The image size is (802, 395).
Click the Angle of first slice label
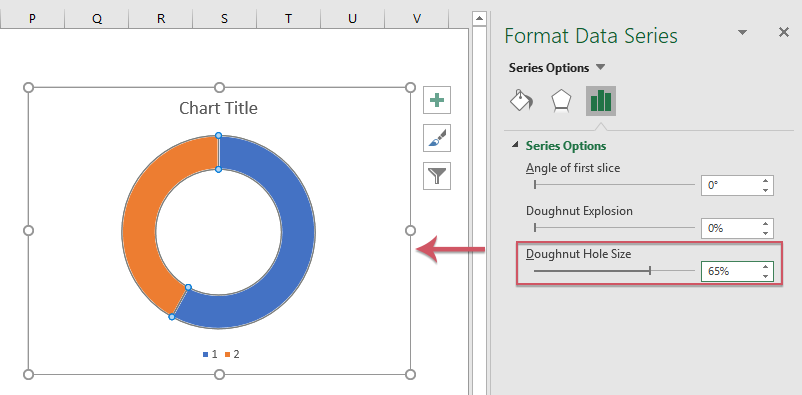pos(573,168)
